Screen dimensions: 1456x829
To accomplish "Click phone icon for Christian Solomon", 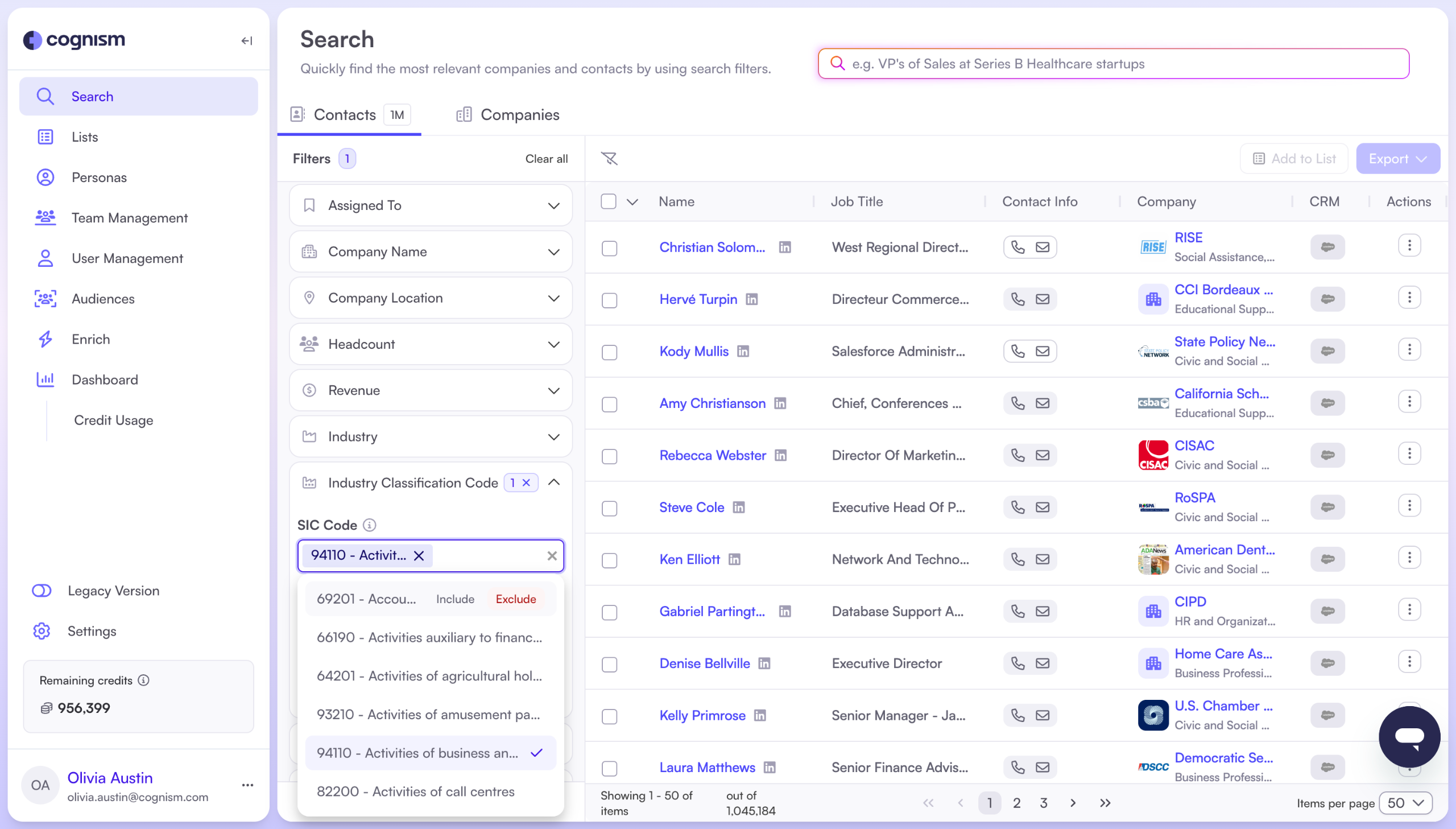I will pyautogui.click(x=1017, y=247).
